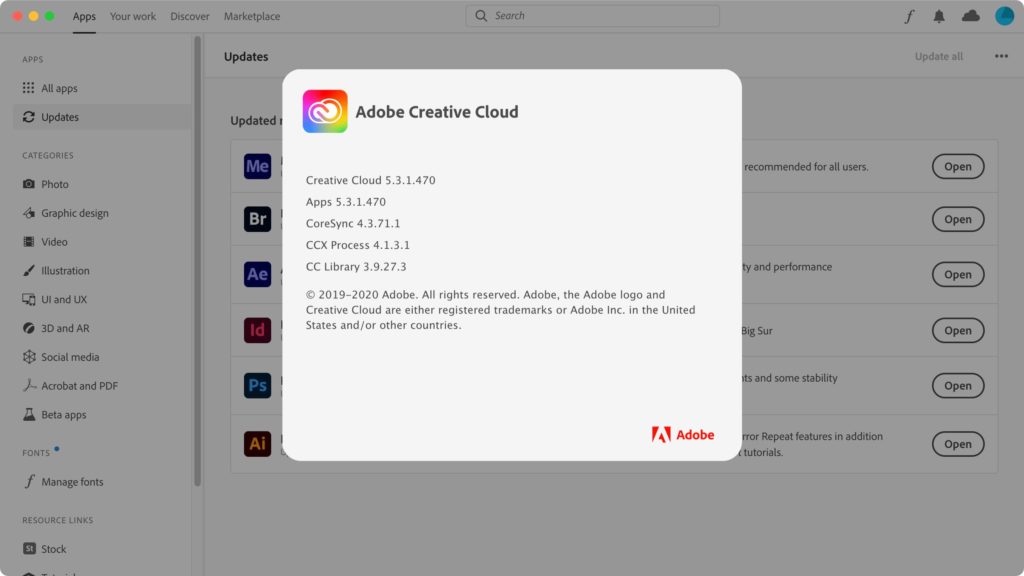
Task: Choose the Graphic design category
Action: pyautogui.click(x=74, y=213)
